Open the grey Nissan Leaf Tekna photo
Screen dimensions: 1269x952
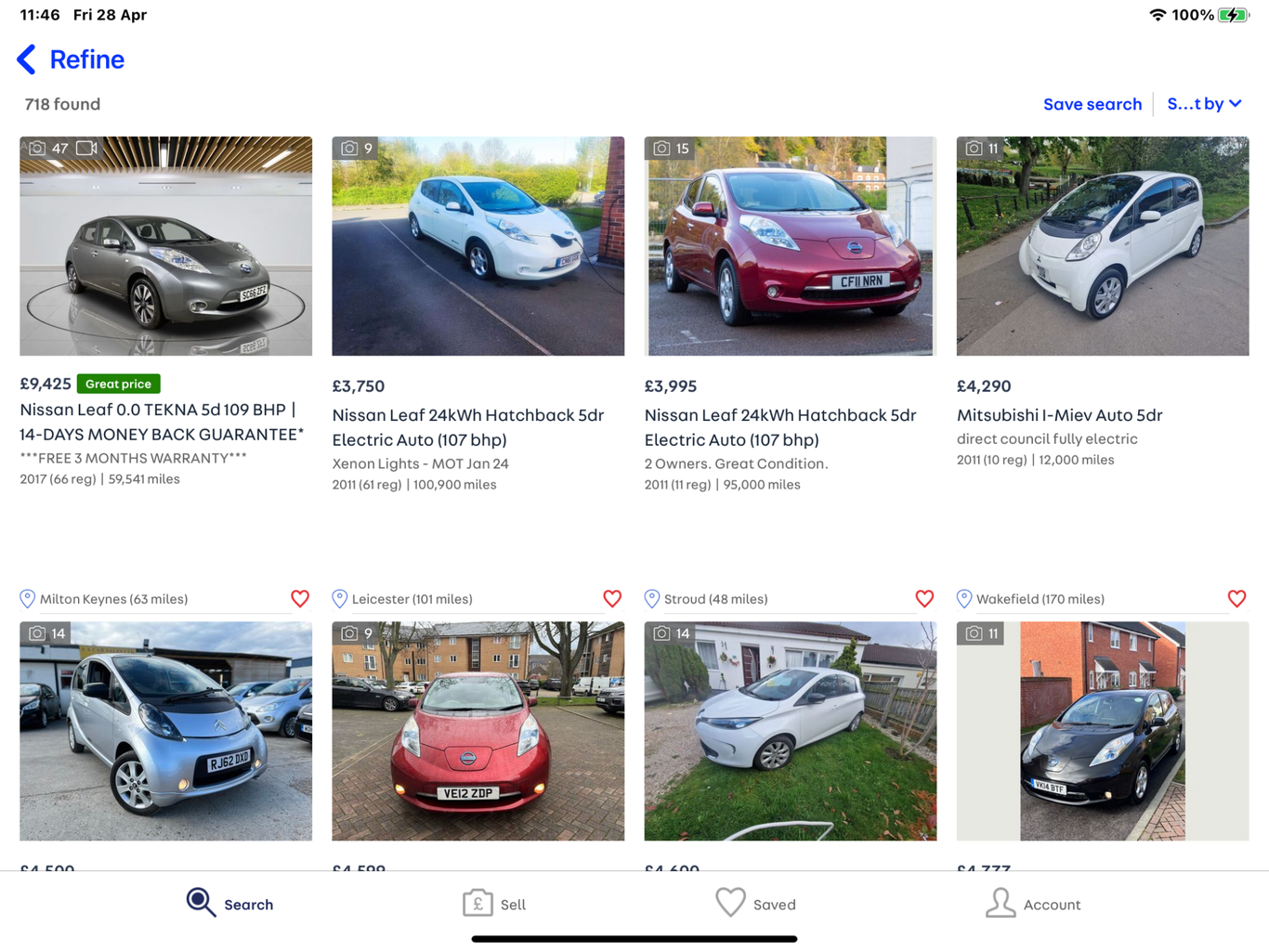coord(165,246)
